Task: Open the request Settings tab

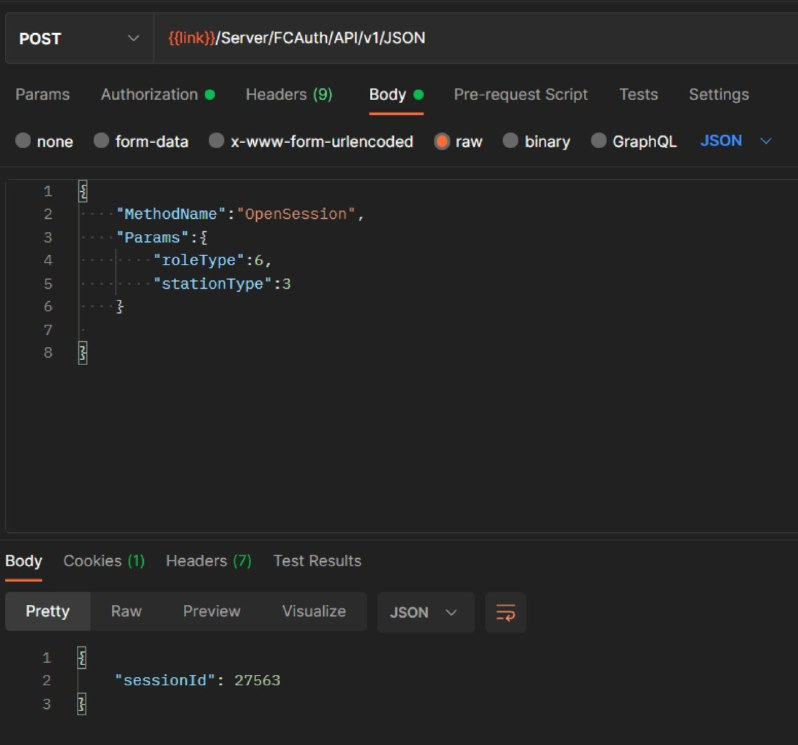Action: (719, 95)
